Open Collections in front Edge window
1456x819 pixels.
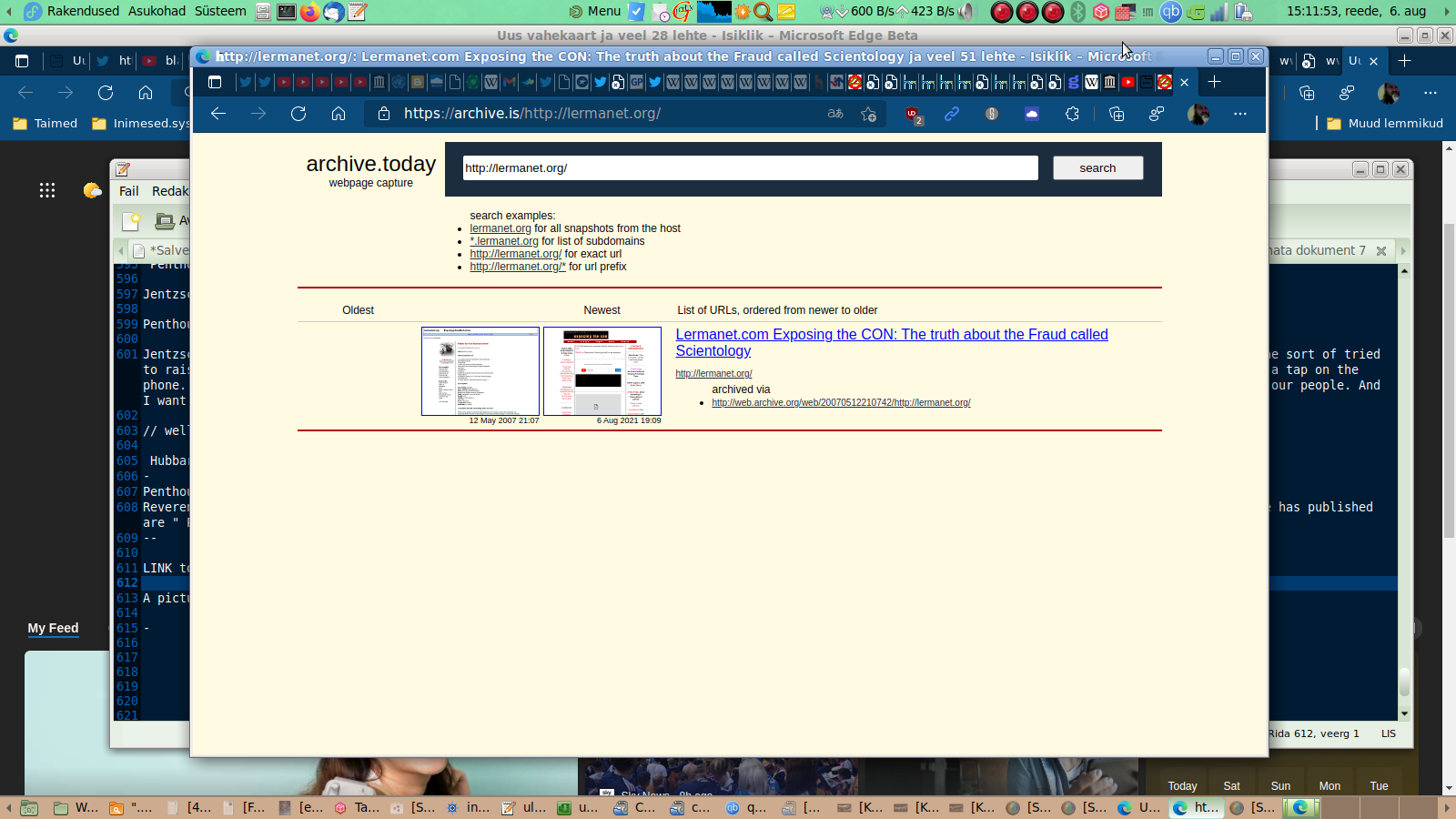1117,114
